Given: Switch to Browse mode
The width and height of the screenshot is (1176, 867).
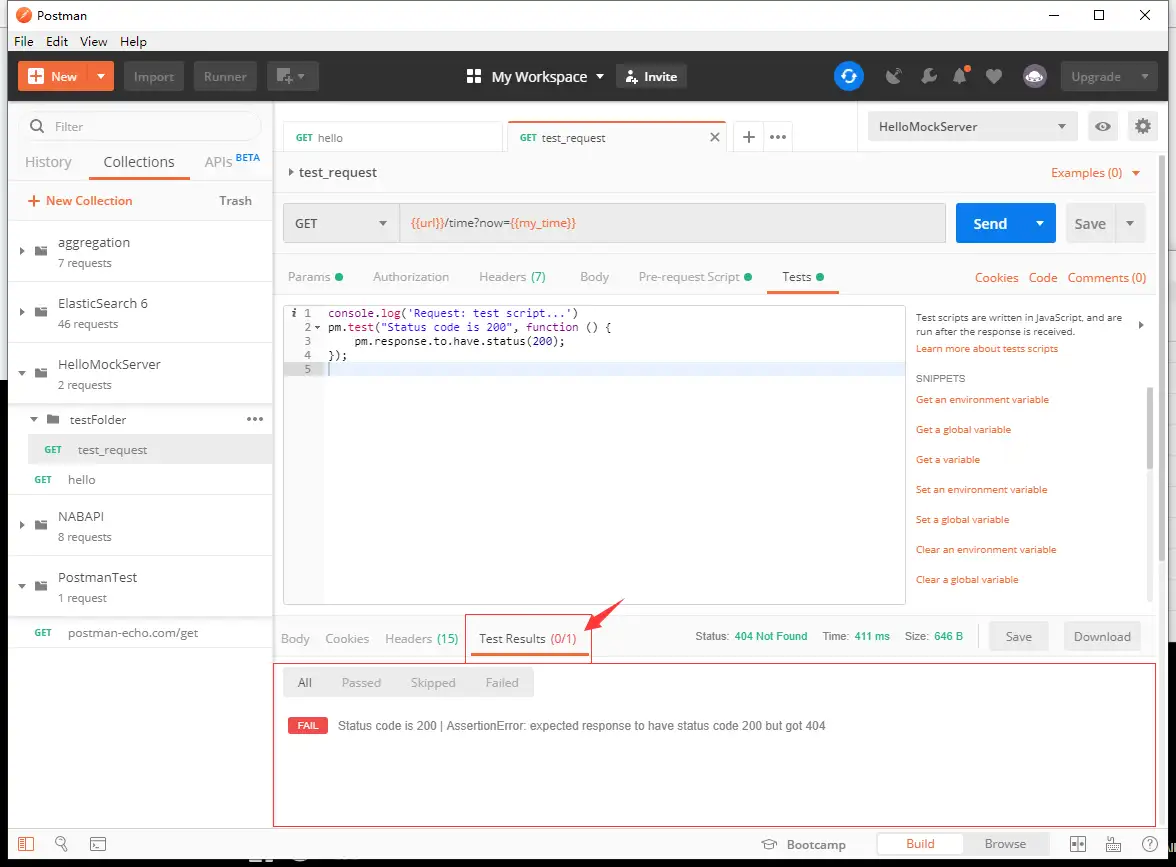Looking at the screenshot, I should tap(1005, 844).
